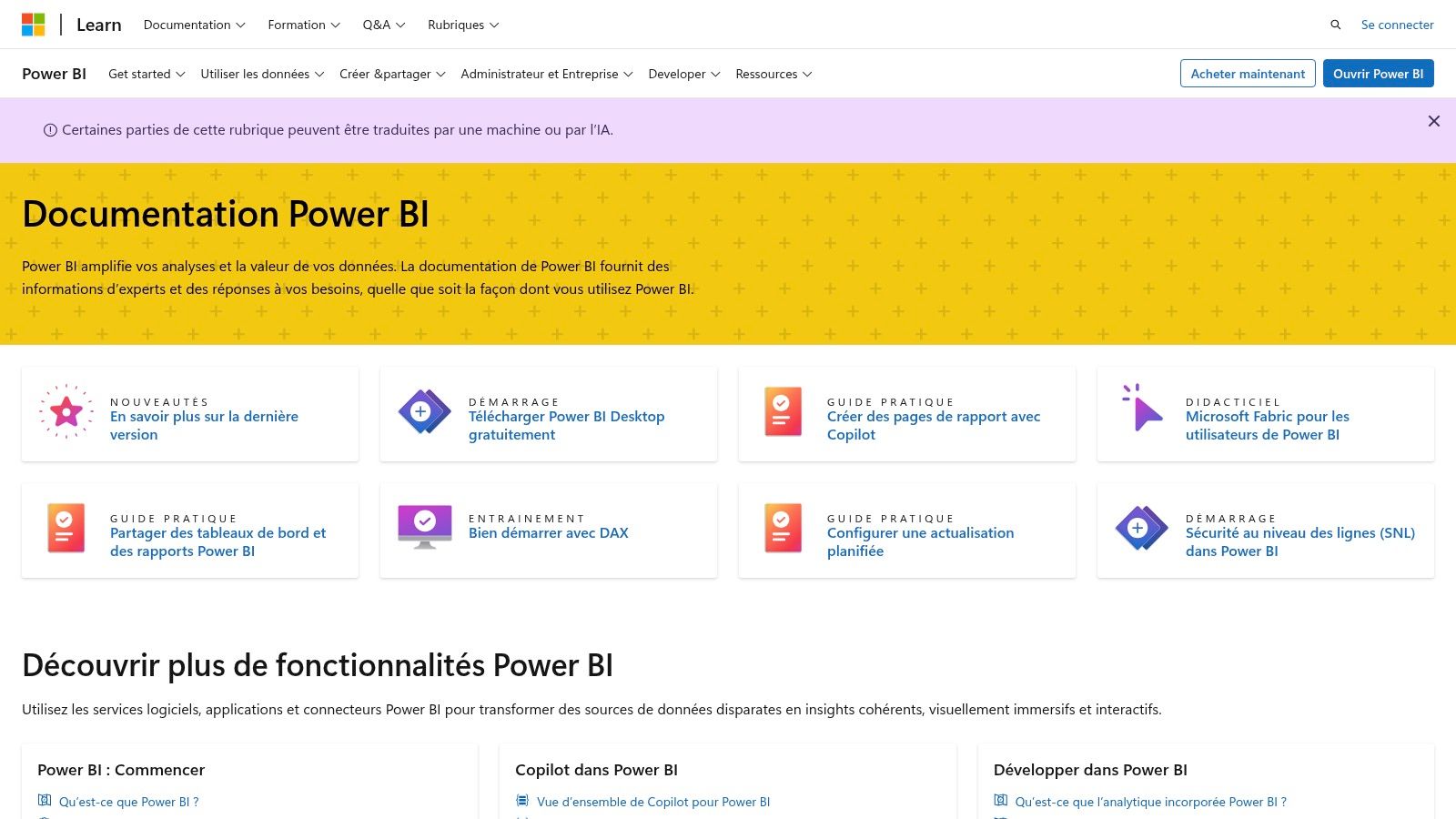
Task: Open the Documentation menu
Action: (193, 25)
